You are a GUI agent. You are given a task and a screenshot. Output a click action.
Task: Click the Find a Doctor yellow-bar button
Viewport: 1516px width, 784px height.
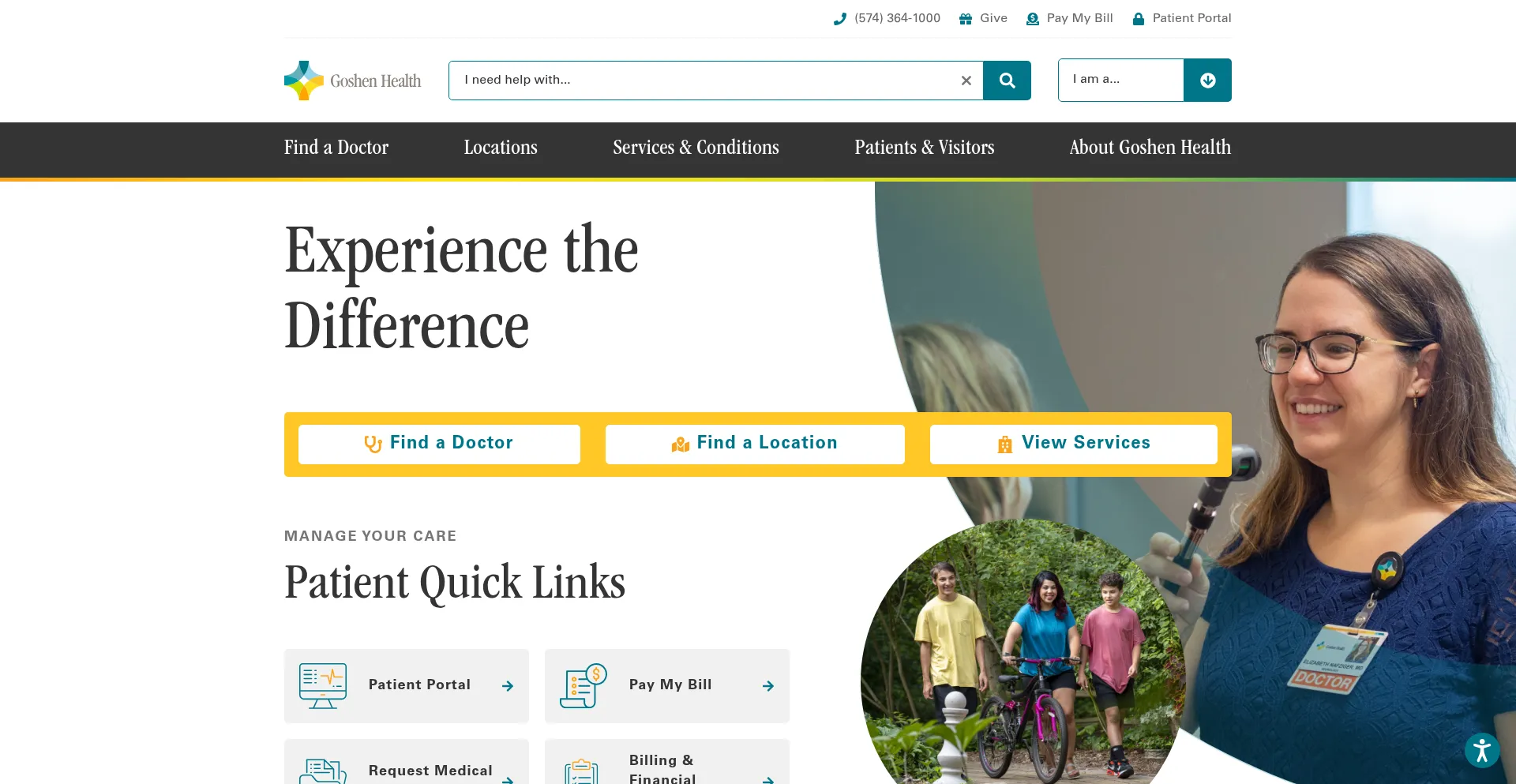click(x=439, y=445)
